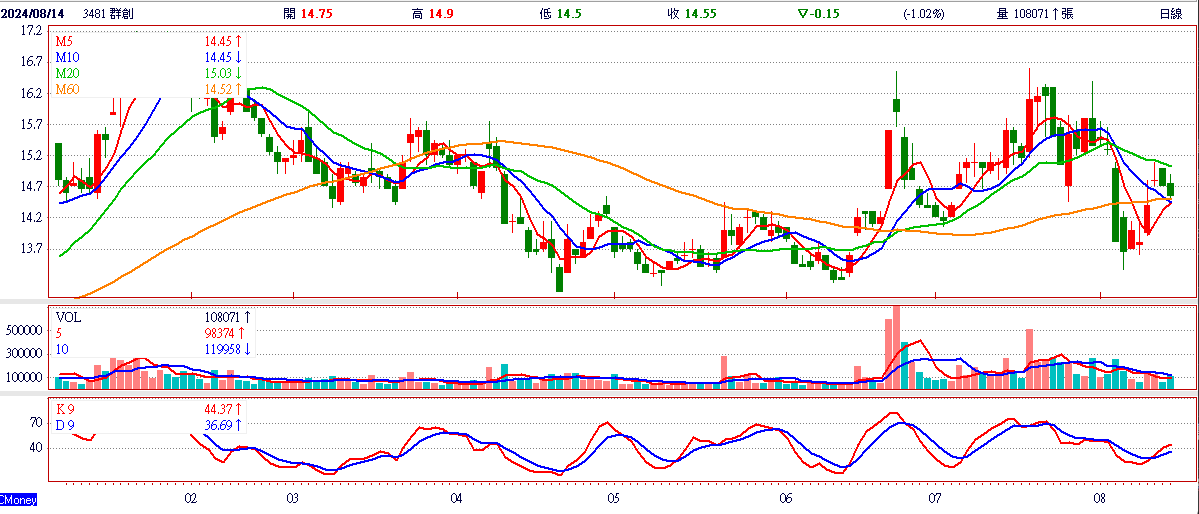Screen dimensions: 1199x514
Task: Click the 08 month marker on the timeline
Action: coord(1100,499)
